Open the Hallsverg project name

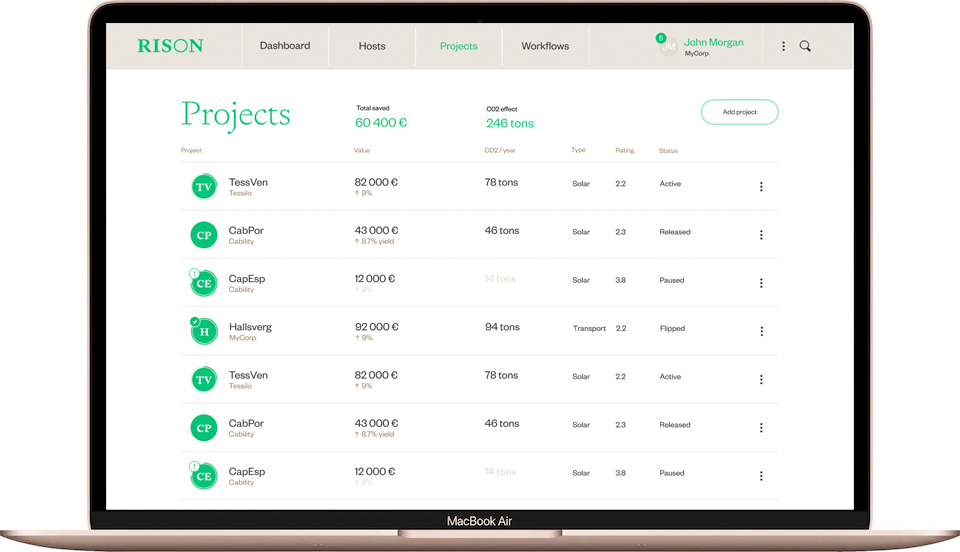click(x=250, y=327)
